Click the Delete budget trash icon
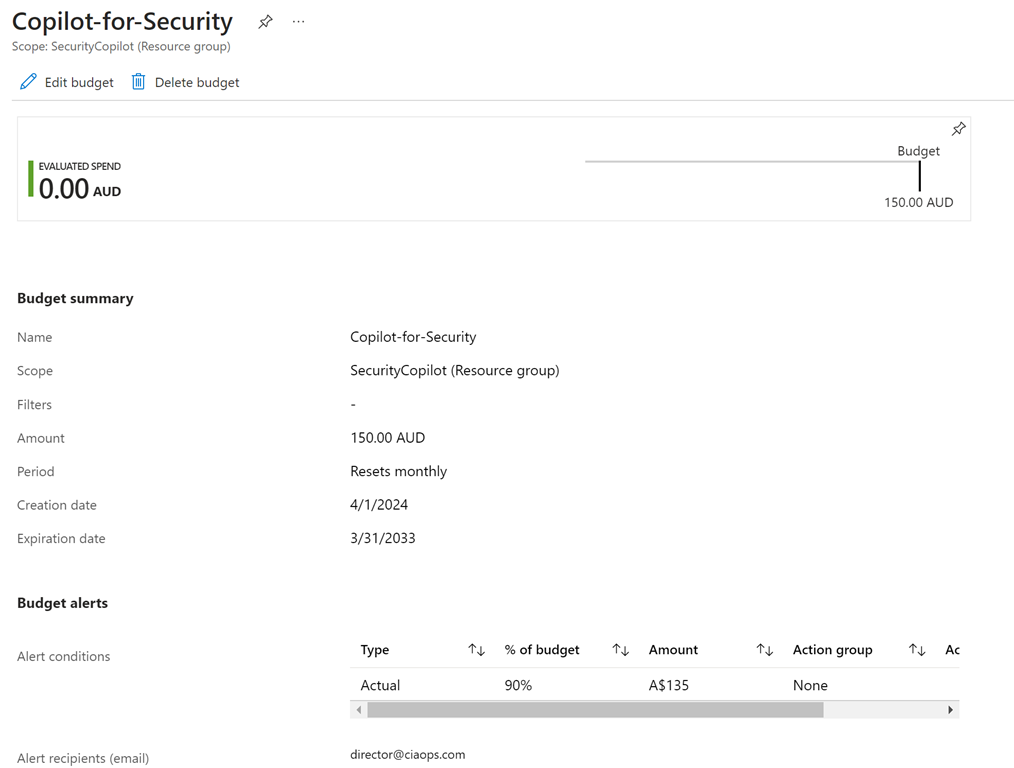Image resolution: width=1014 pixels, height=768 pixels. [x=139, y=82]
